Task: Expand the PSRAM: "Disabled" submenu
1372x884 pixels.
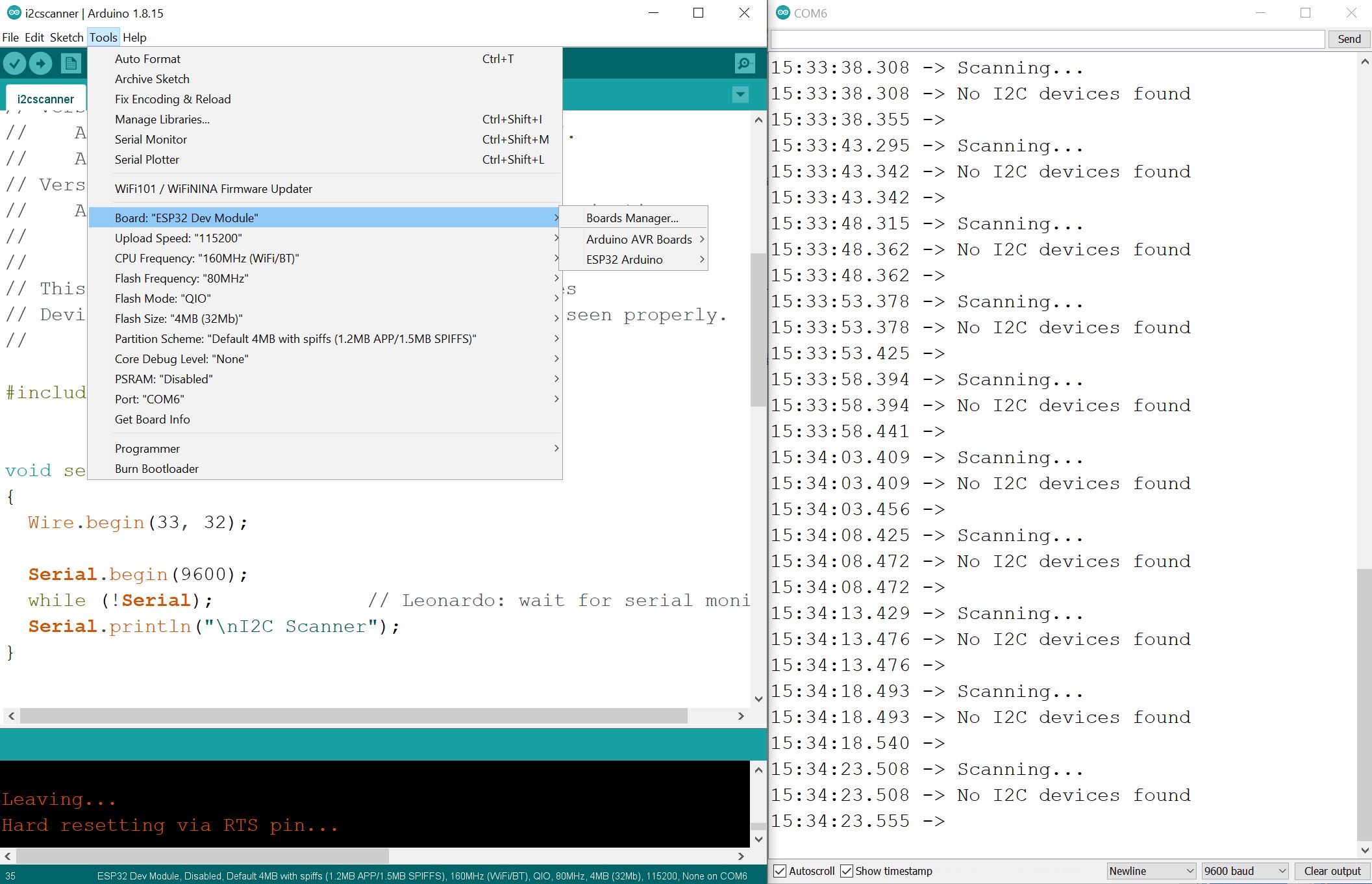Action: tap(325, 379)
